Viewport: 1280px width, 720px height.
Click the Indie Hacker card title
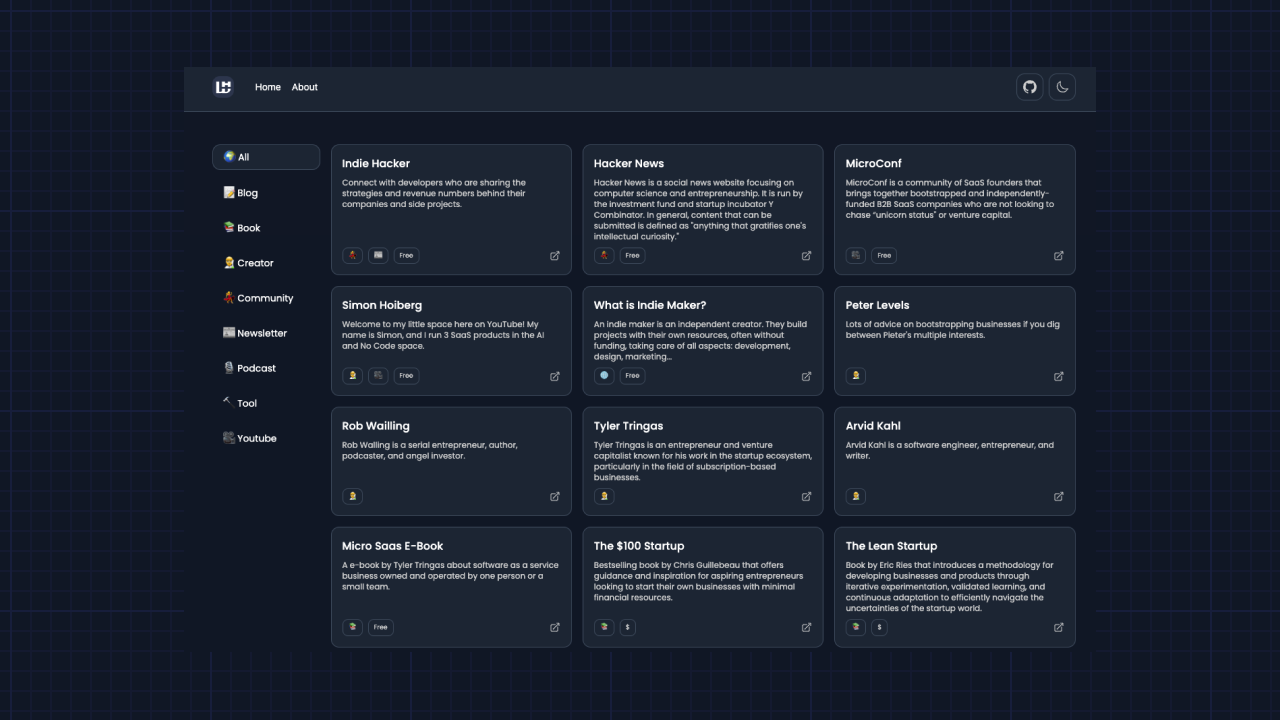tap(376, 164)
